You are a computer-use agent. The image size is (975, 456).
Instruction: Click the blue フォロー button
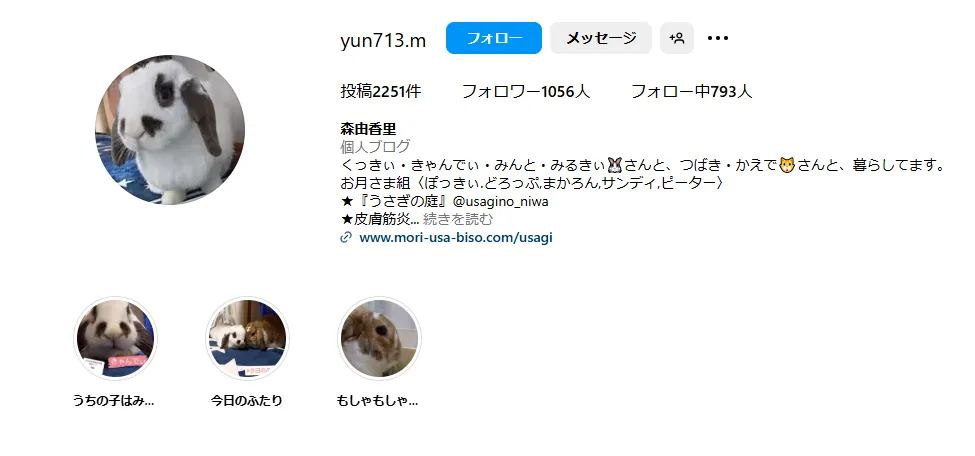pyautogui.click(x=494, y=38)
